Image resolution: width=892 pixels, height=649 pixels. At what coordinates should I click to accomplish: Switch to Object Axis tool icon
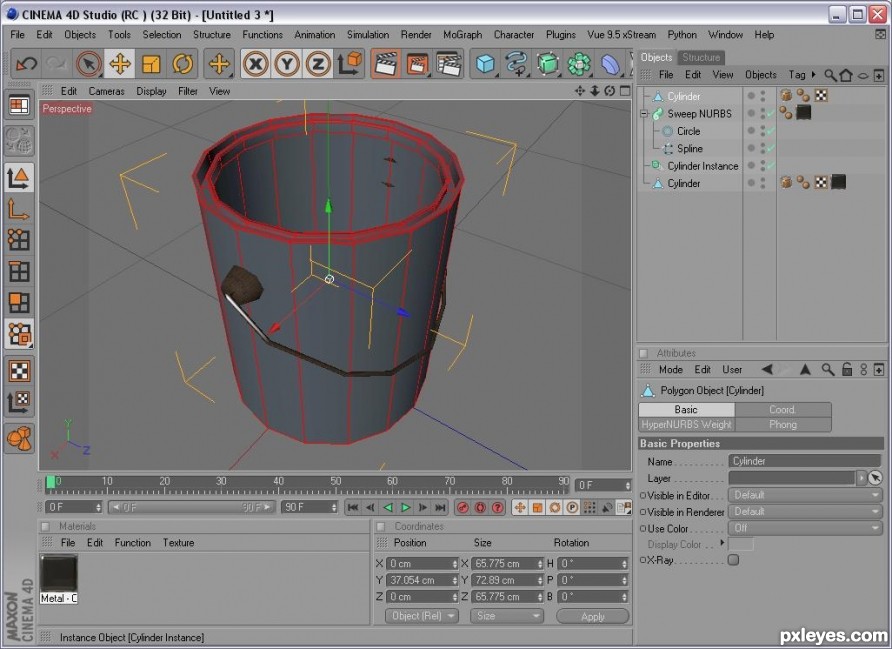19,209
